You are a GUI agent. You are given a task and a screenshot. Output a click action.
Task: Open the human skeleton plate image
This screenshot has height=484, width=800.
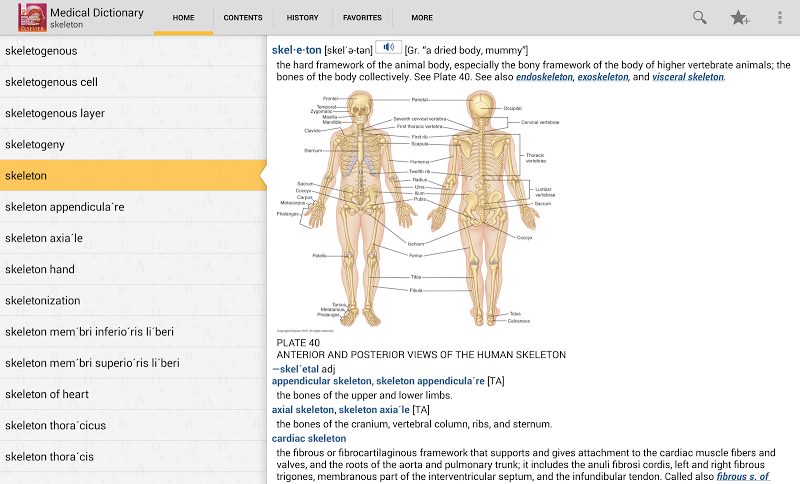click(418, 209)
